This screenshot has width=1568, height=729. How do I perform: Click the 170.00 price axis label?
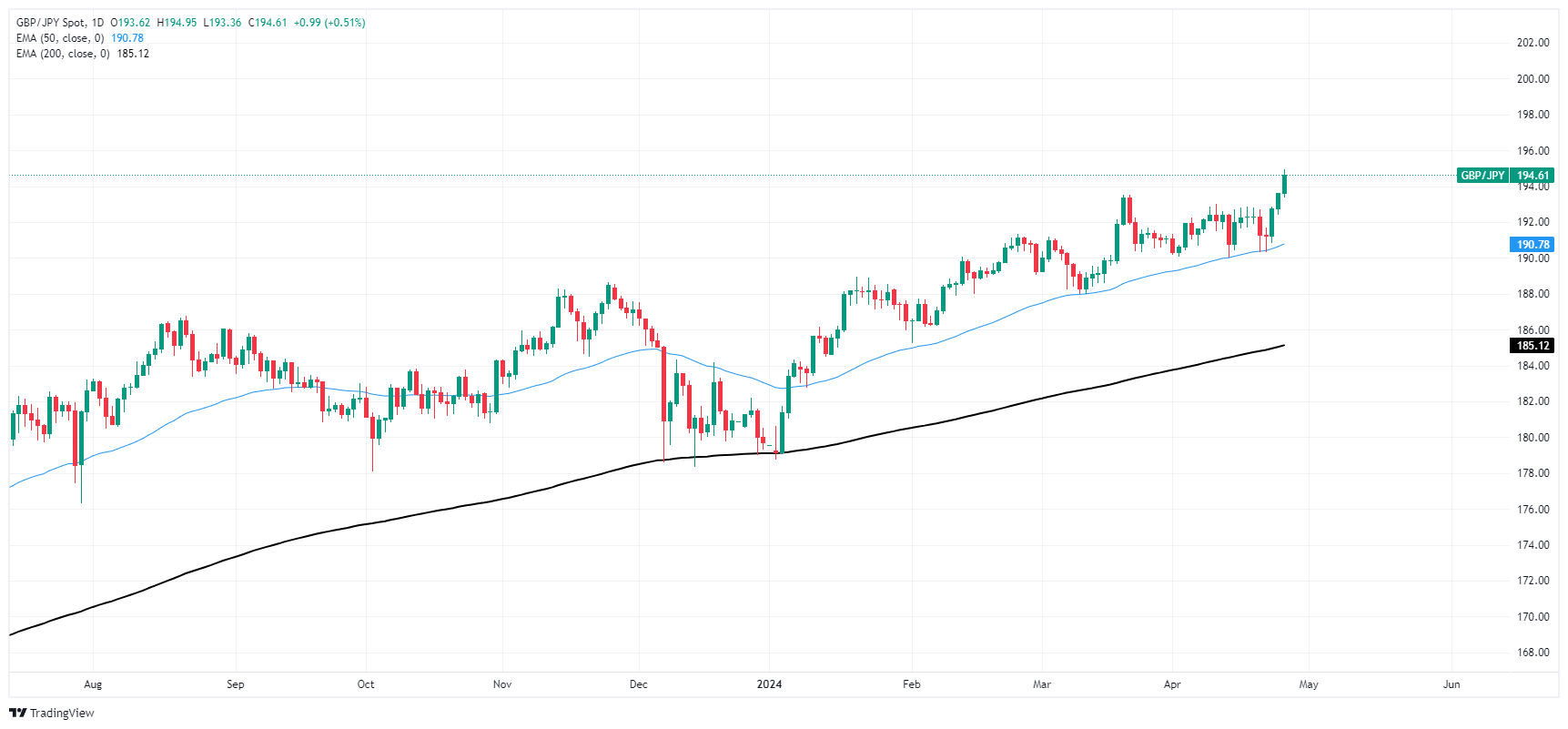1533,617
